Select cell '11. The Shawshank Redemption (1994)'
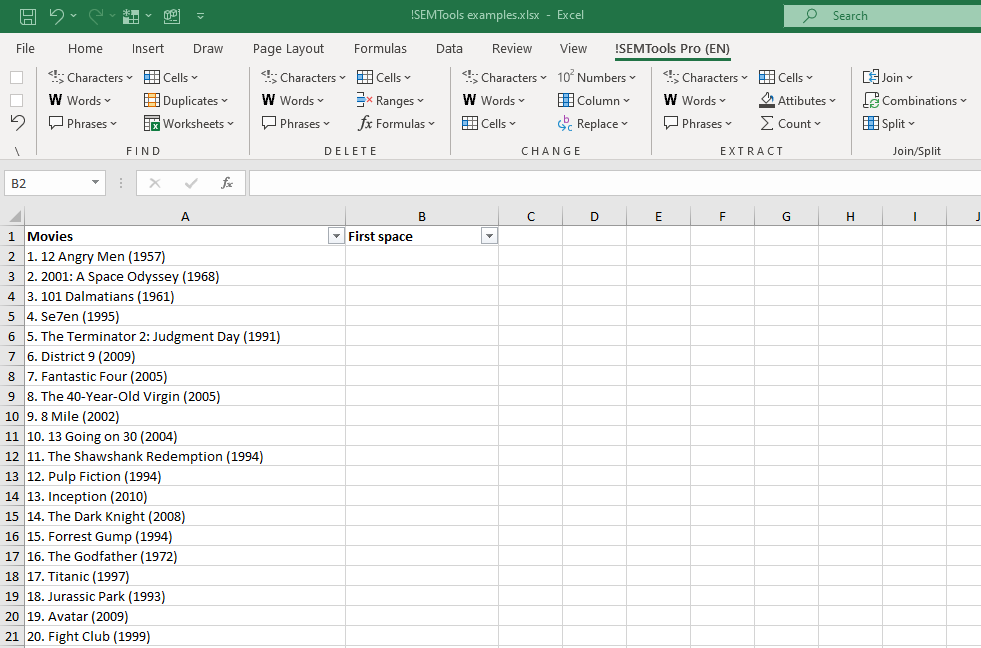The height and width of the screenshot is (648, 981). click(x=185, y=457)
